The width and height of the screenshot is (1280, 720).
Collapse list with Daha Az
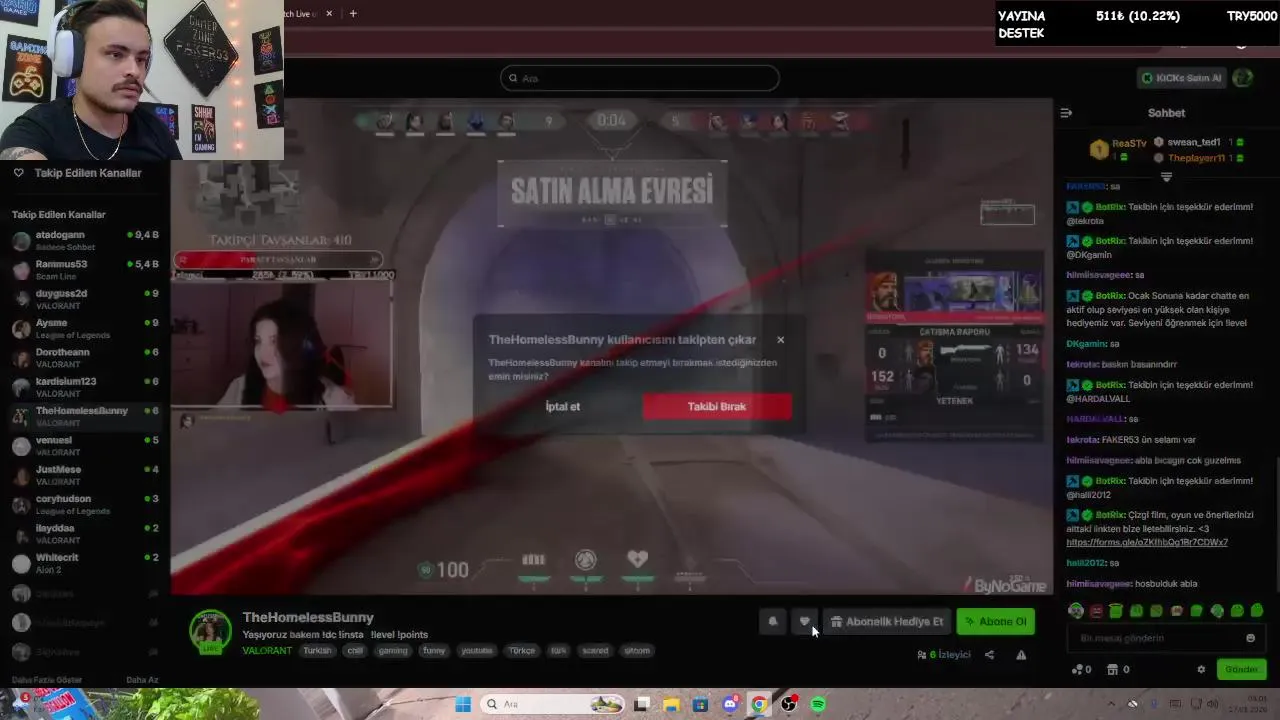pos(142,680)
